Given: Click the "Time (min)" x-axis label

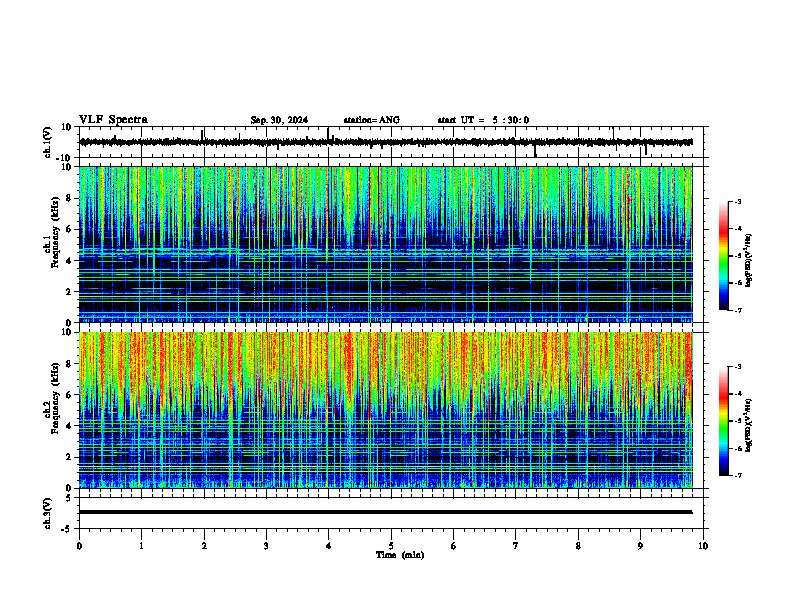Looking at the screenshot, I should (x=400, y=555).
